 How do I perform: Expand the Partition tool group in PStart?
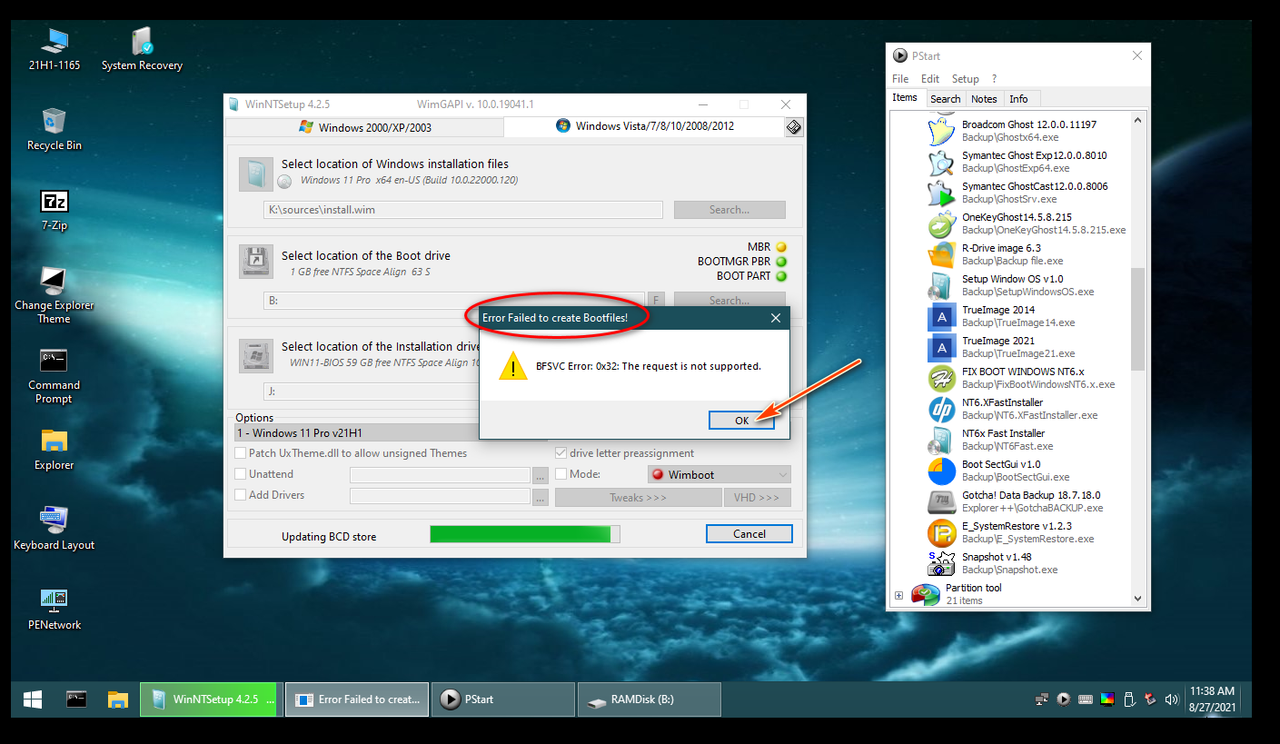pos(898,595)
